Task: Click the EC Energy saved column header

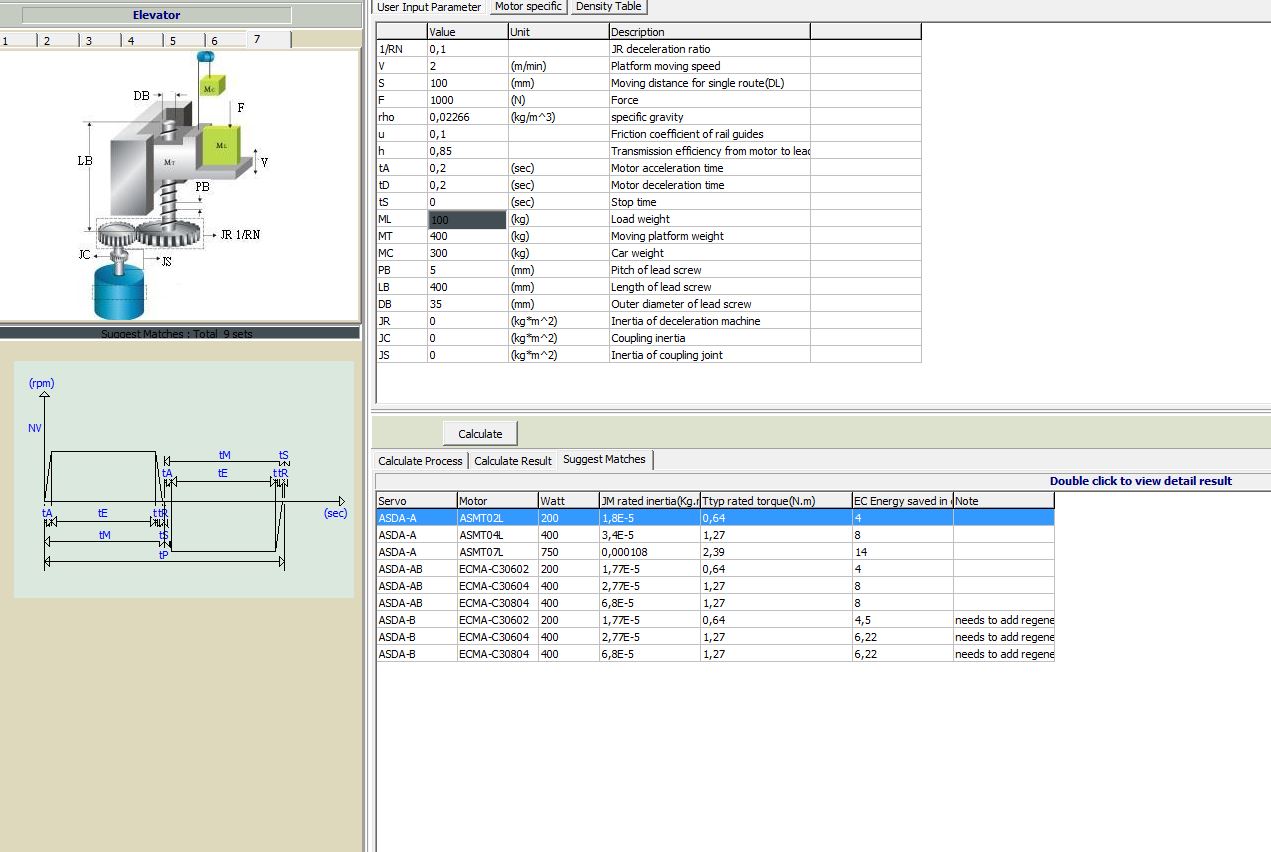Action: 902,501
